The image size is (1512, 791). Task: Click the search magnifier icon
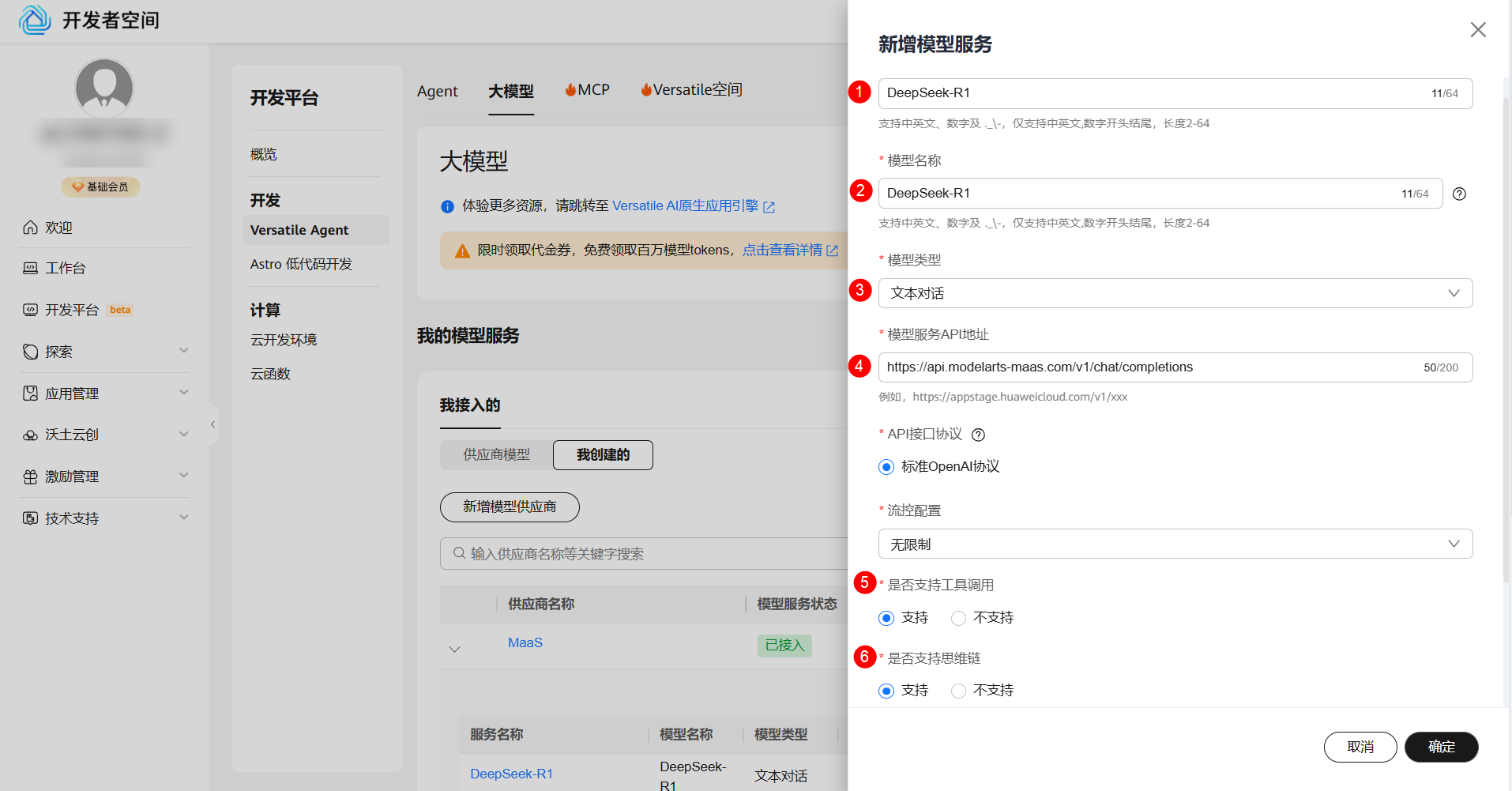tap(459, 553)
